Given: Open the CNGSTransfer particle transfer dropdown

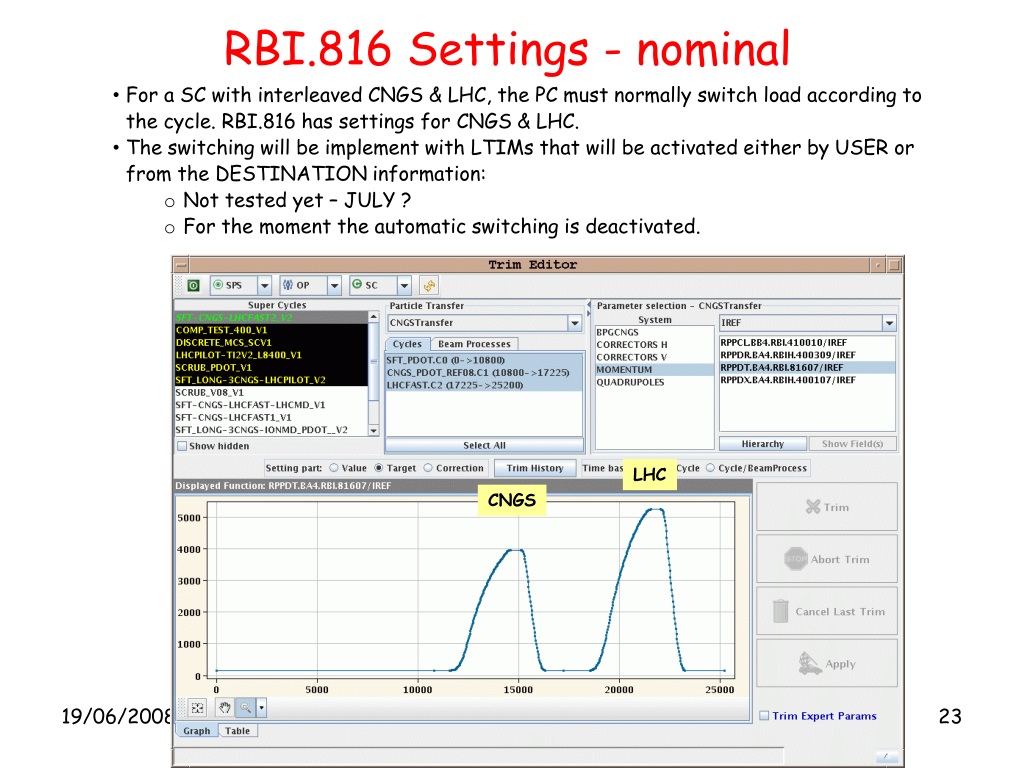Looking at the screenshot, I should point(575,323).
